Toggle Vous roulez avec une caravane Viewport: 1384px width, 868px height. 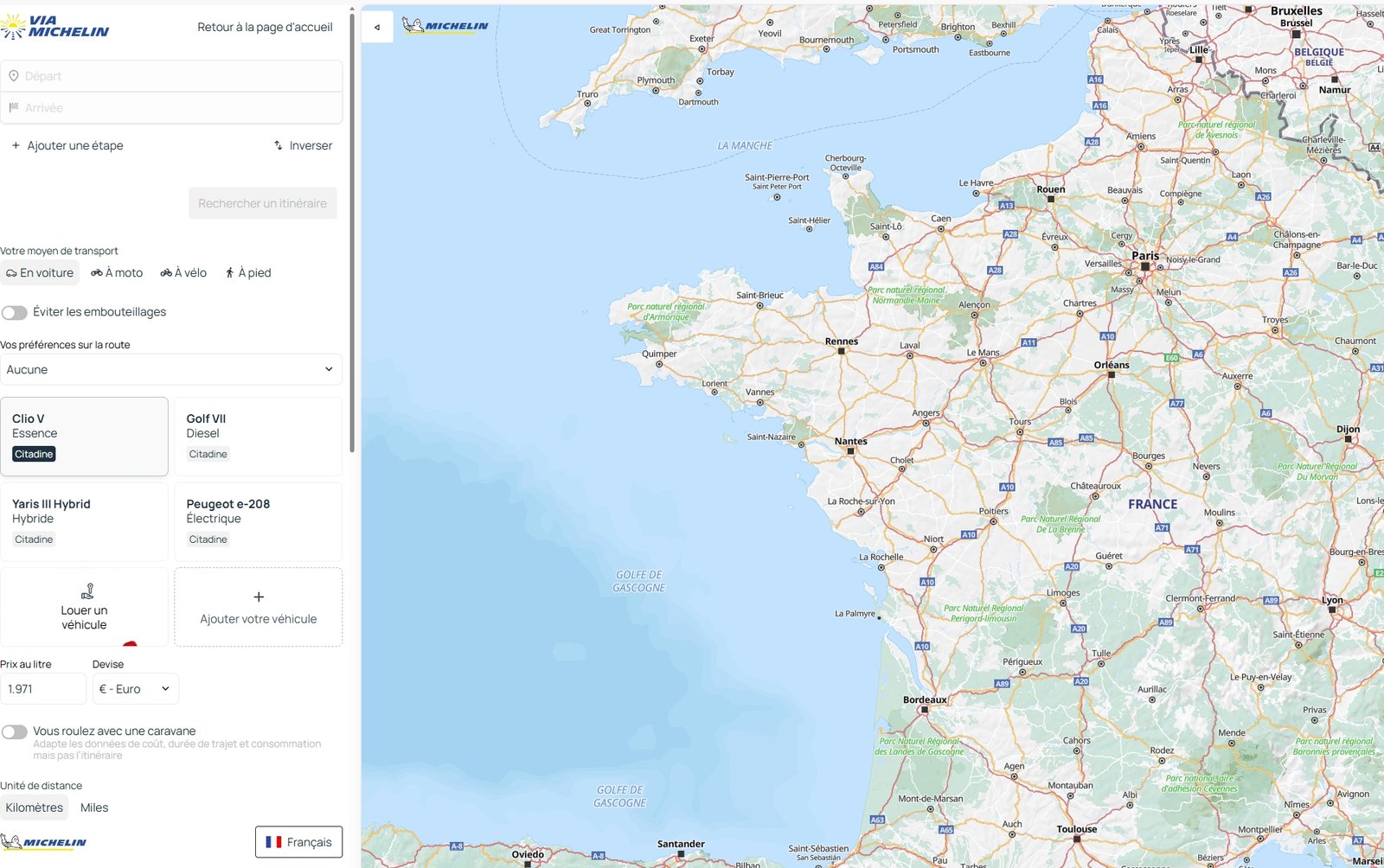(x=15, y=731)
